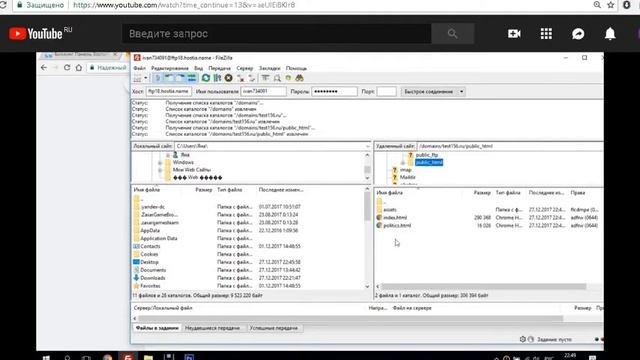
Task: Toggle the remote directory tree display
Action: [180, 78]
